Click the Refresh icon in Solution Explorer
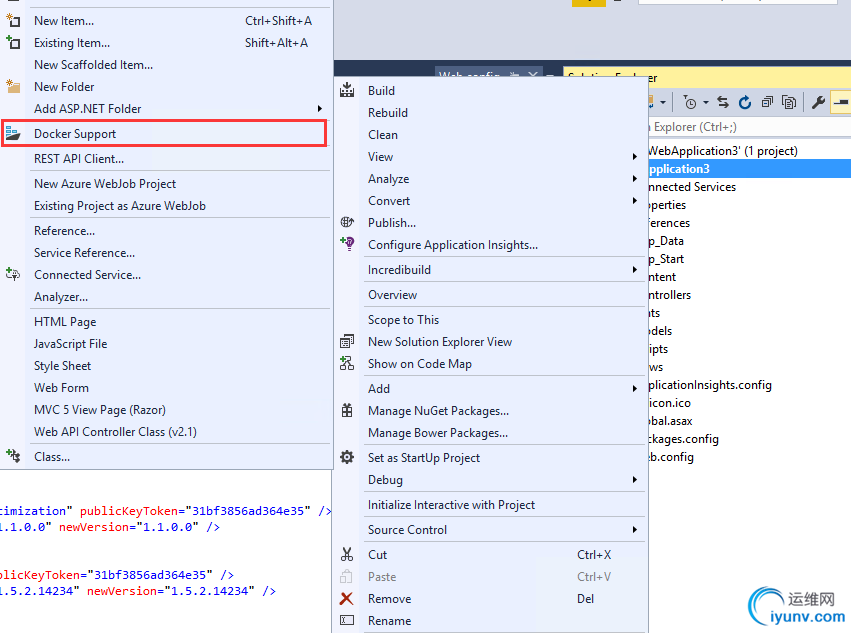 tap(745, 102)
